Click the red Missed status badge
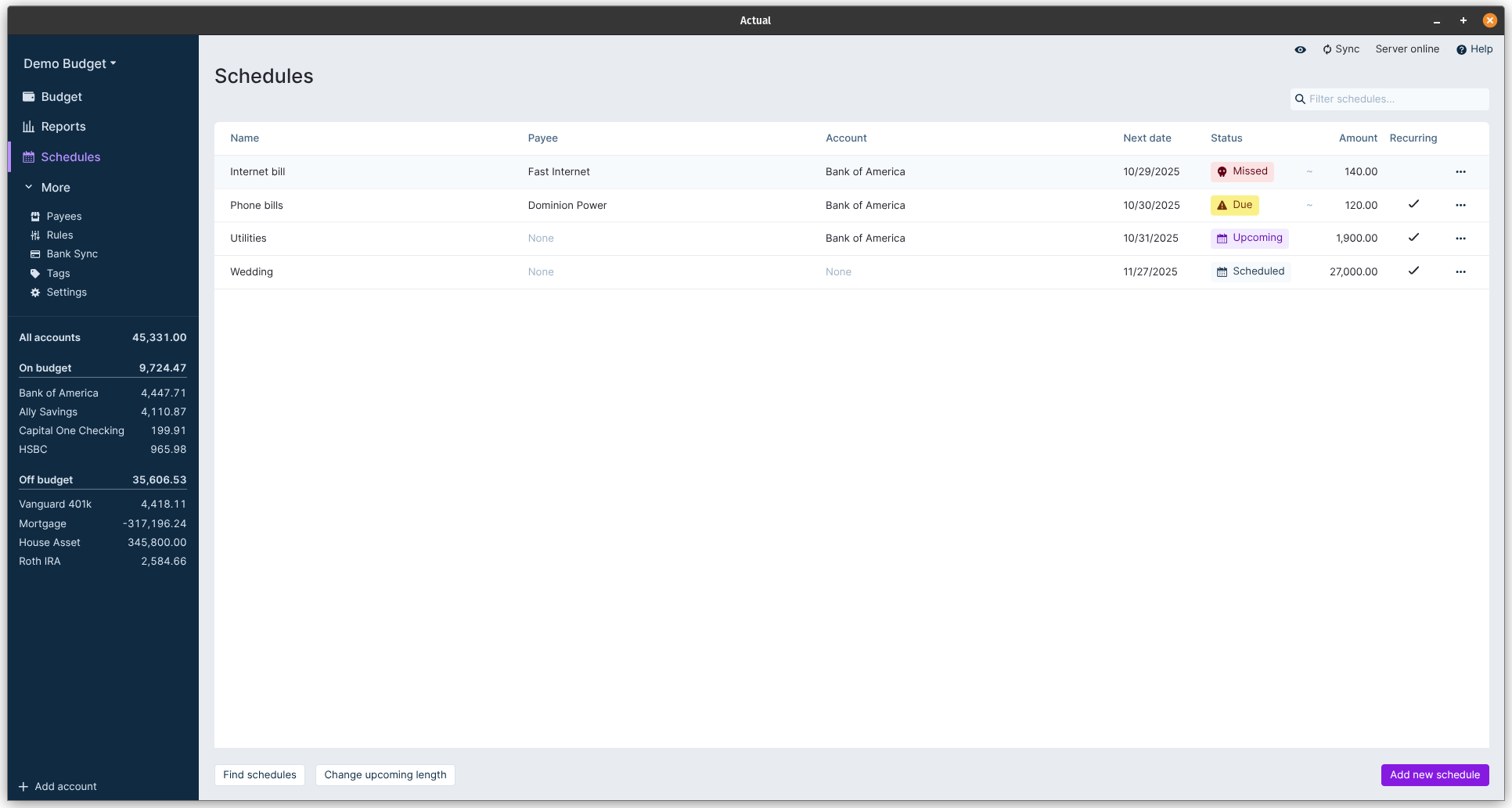Image resolution: width=1512 pixels, height=808 pixels. (1242, 172)
